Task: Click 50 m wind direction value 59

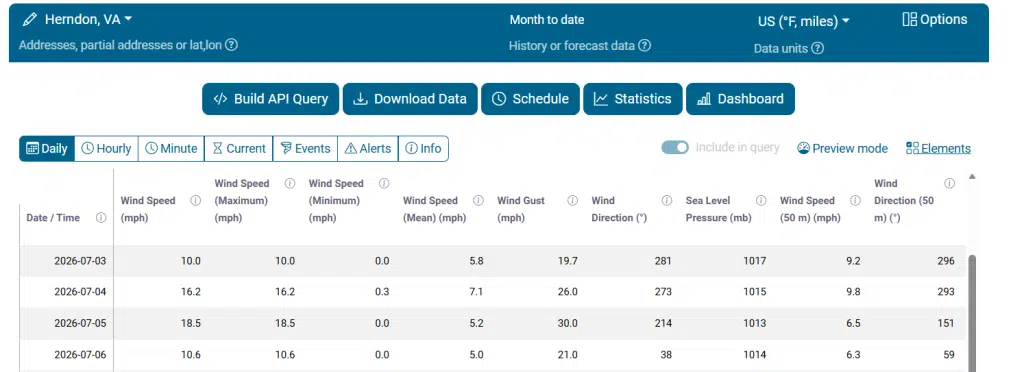Action: click(948, 354)
